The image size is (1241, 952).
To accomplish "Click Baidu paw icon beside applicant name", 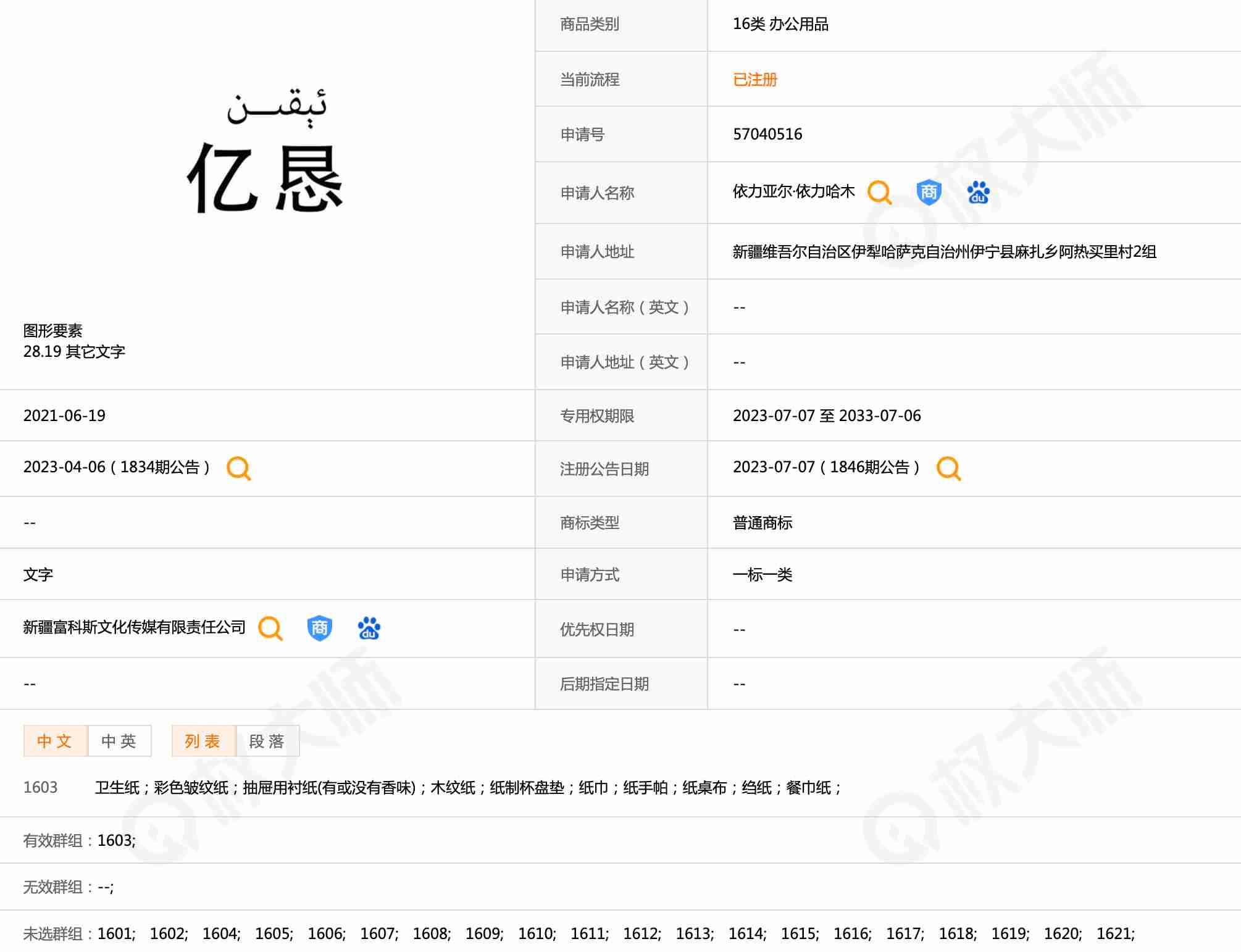I will click(978, 193).
